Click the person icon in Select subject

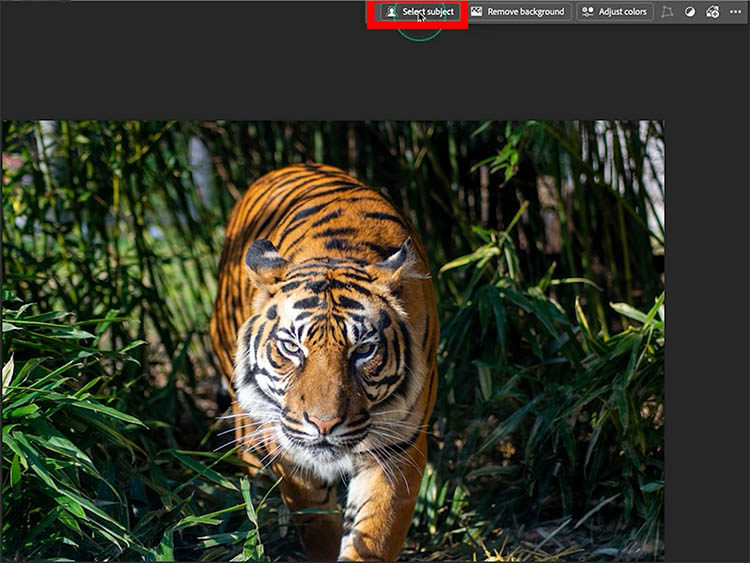[x=392, y=12]
